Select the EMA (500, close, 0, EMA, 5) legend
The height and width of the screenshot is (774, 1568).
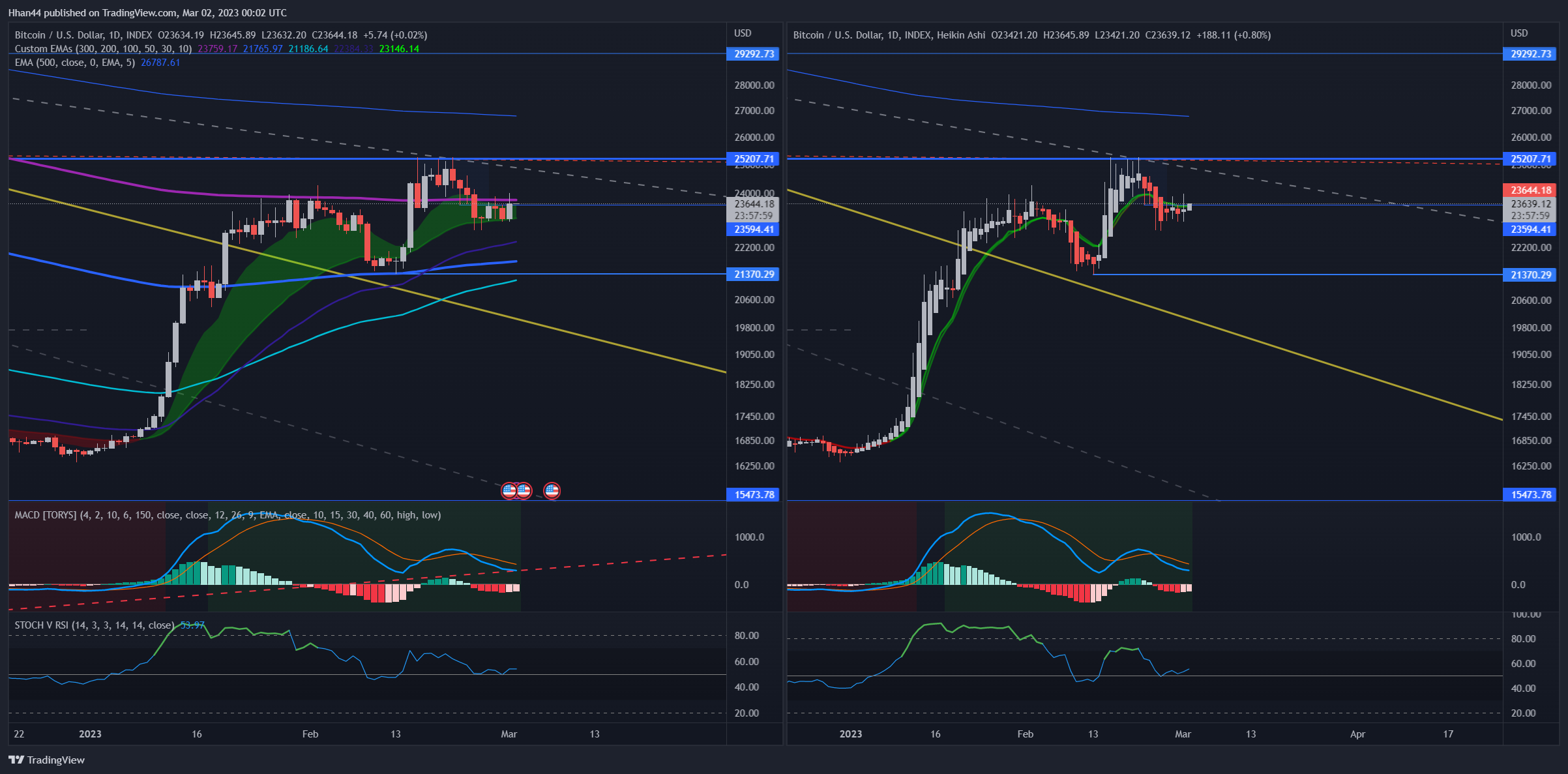click(x=75, y=63)
